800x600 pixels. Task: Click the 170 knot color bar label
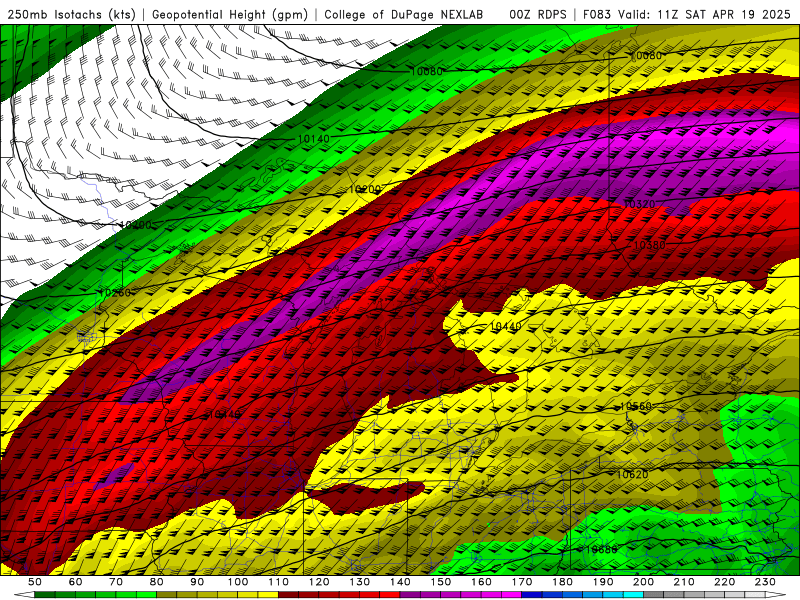click(x=522, y=582)
